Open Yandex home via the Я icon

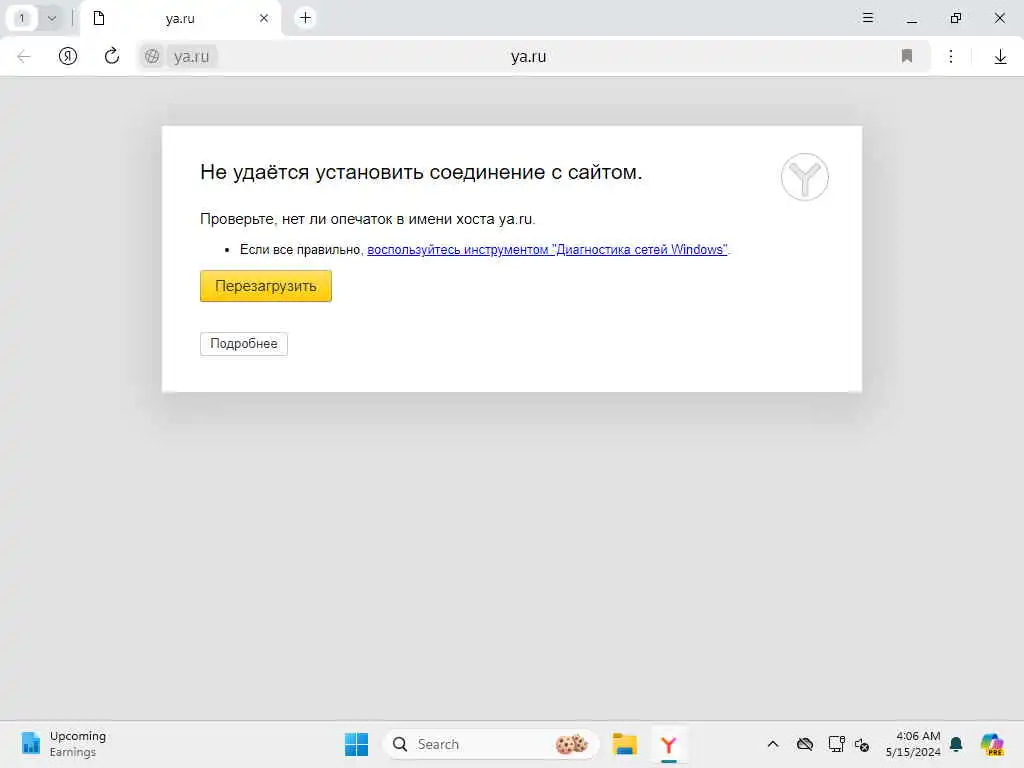click(67, 56)
